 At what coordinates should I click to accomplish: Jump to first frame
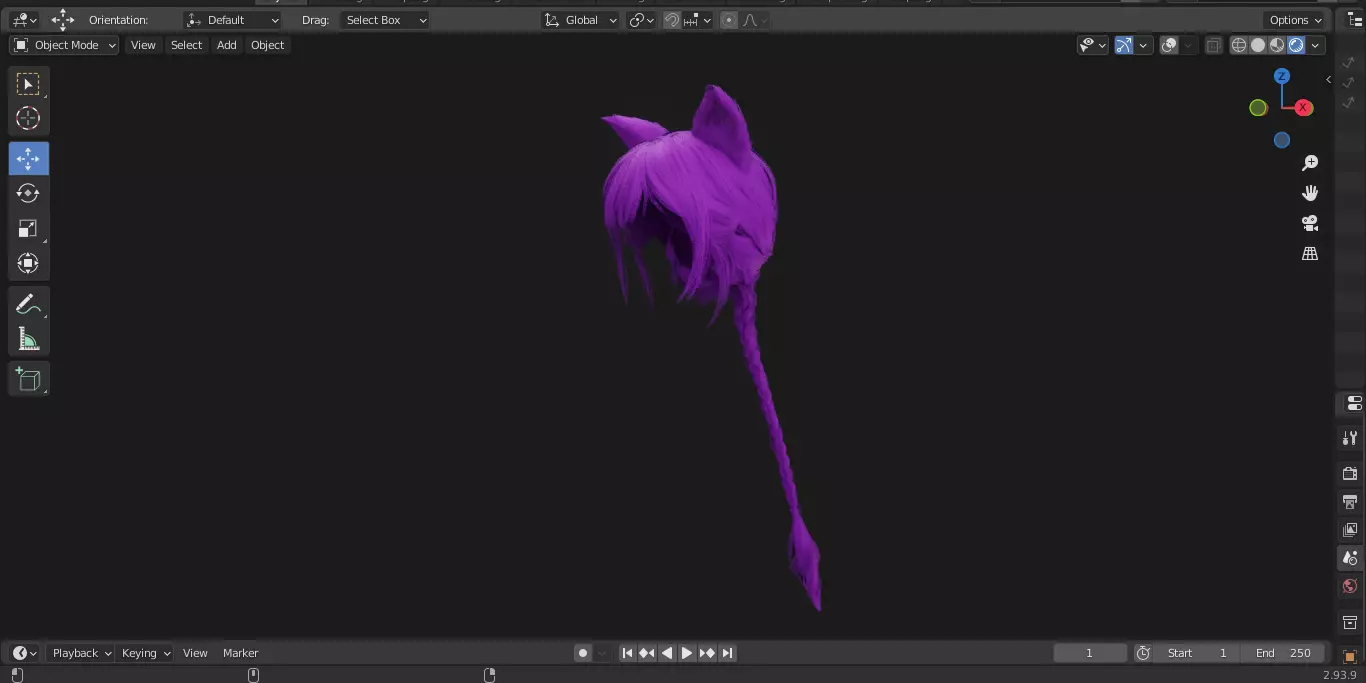pos(627,653)
